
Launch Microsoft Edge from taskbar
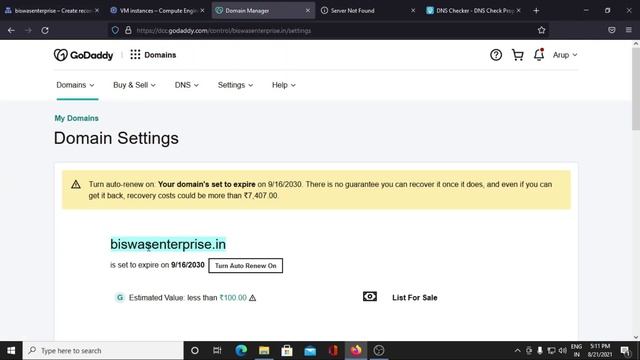coord(241,351)
